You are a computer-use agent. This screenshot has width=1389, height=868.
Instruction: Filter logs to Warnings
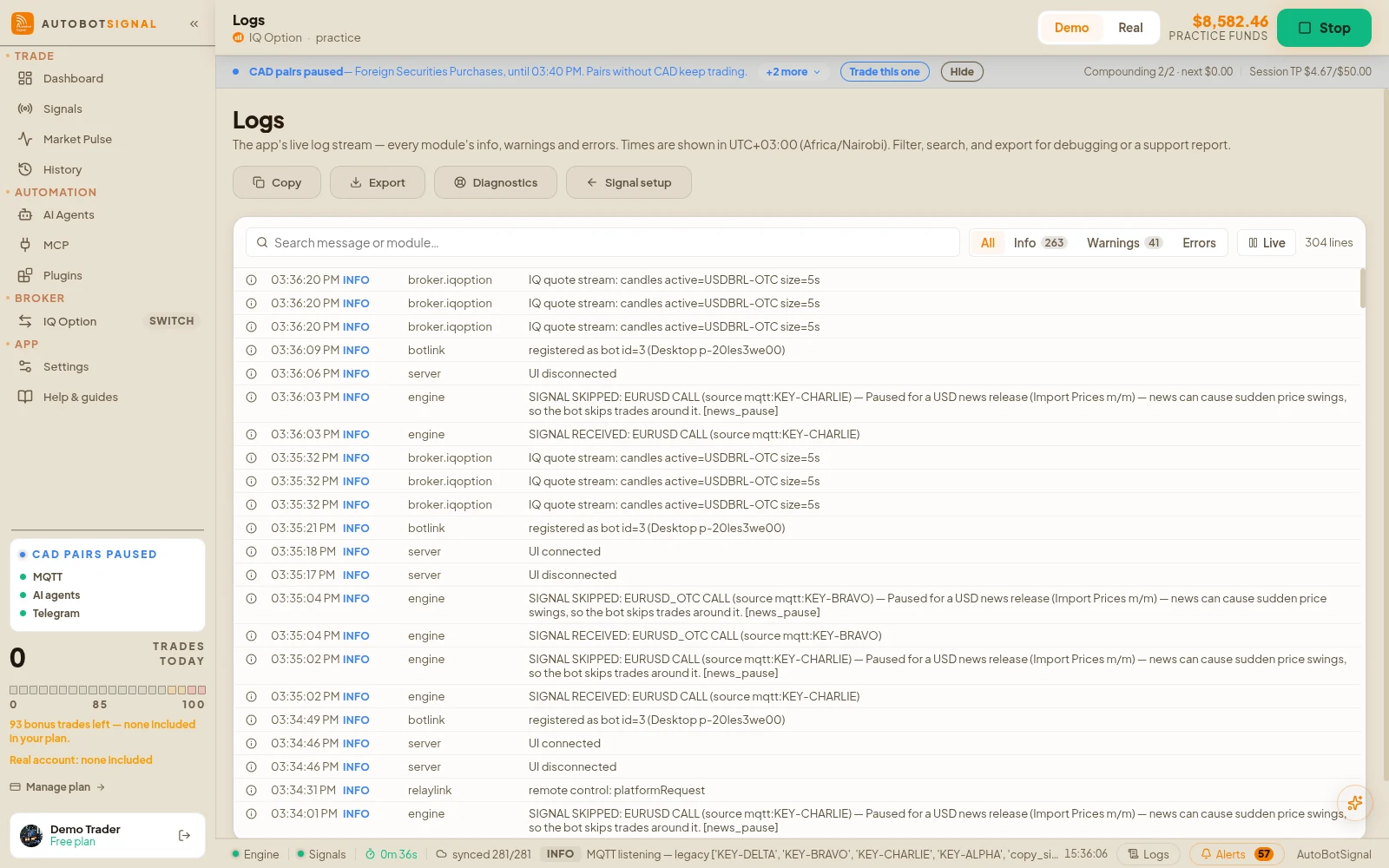1124,243
